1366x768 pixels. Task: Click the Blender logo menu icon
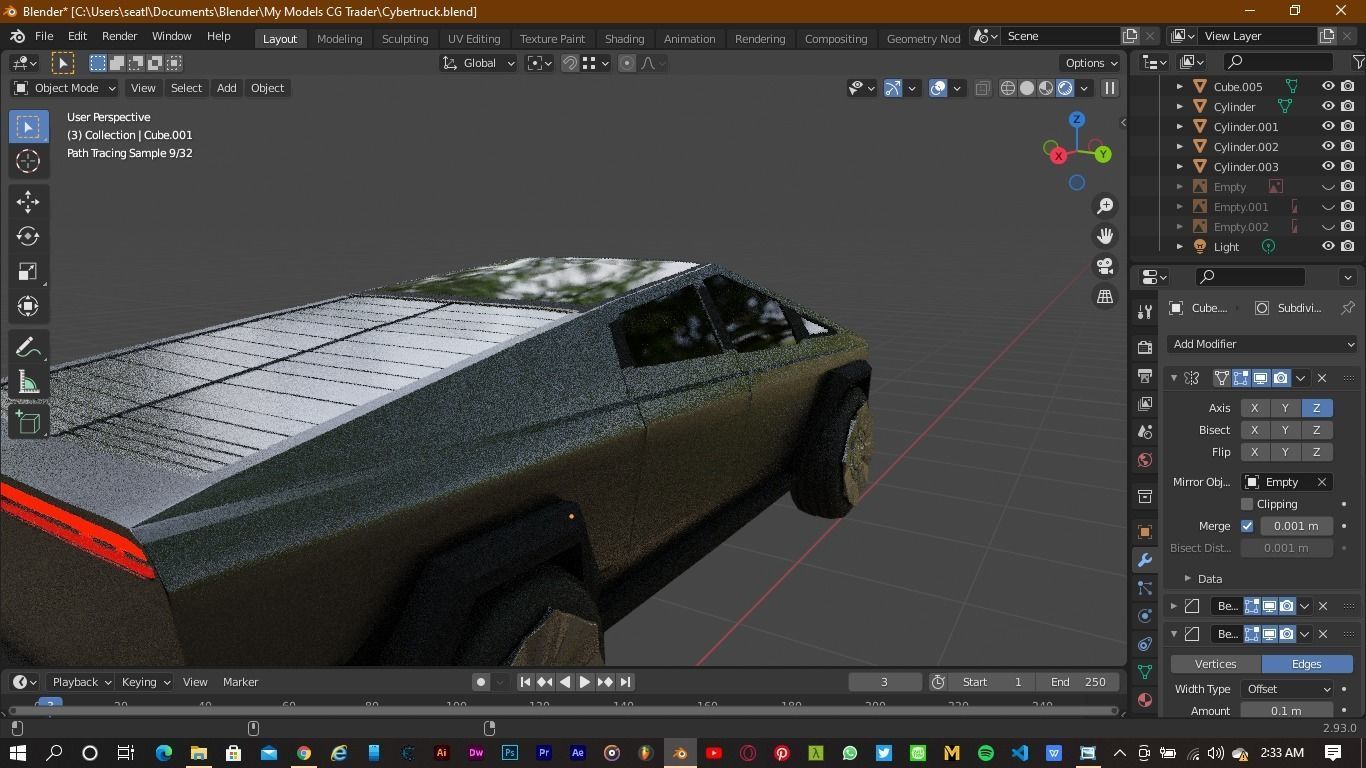pos(17,36)
